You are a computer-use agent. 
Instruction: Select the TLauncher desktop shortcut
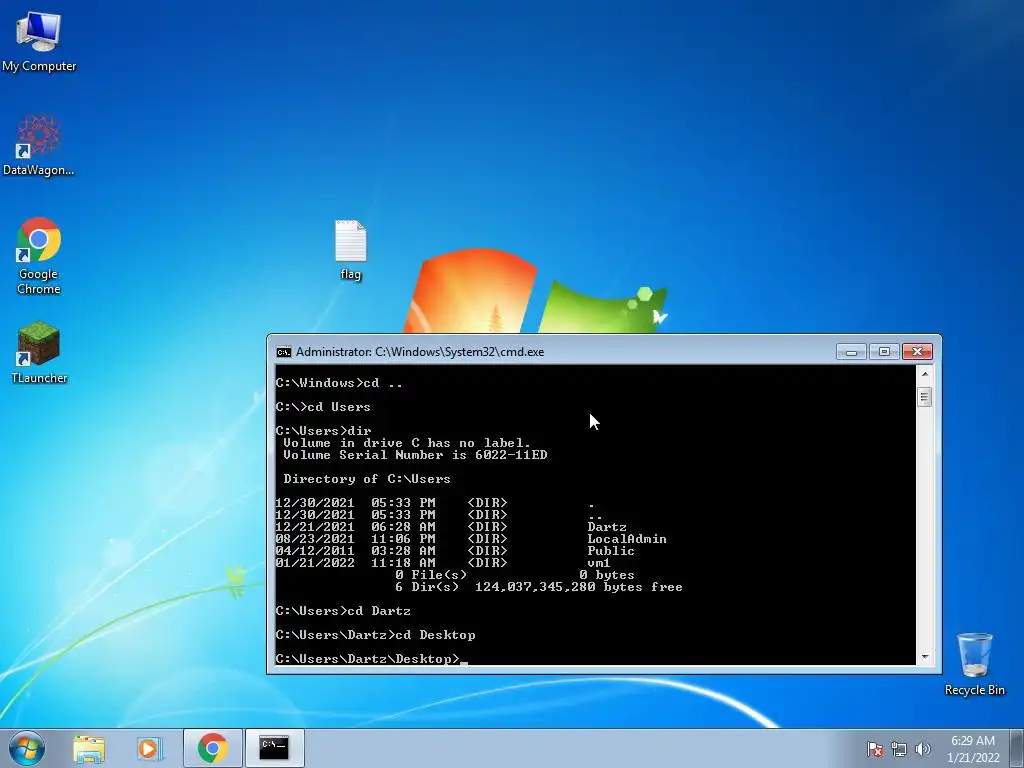39,353
